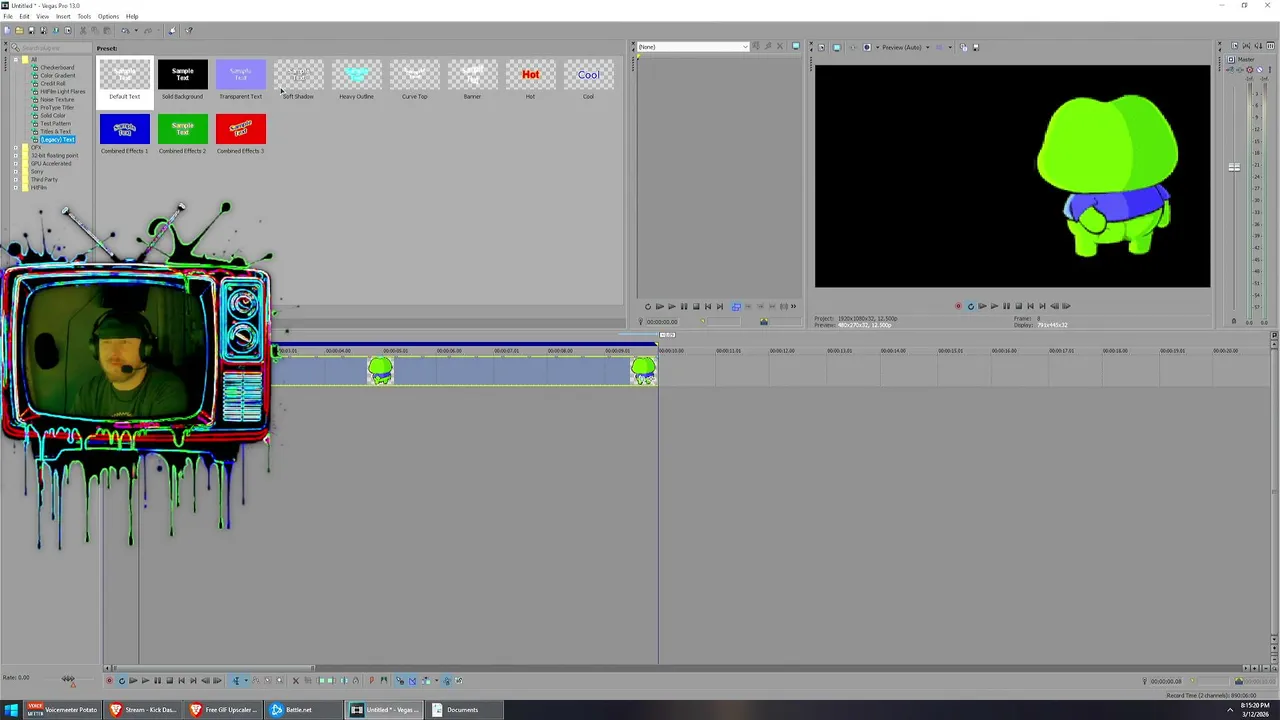Click the Open project folder icon
1280x720 pixels.
(19, 30)
